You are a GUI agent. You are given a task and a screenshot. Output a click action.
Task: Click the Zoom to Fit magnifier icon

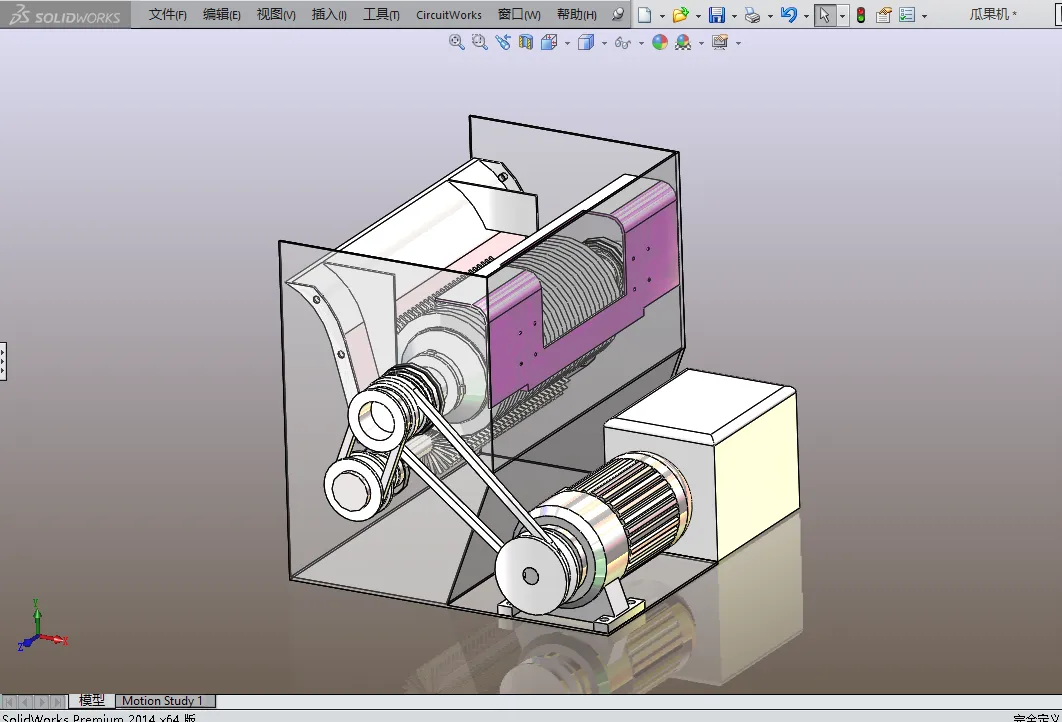pyautogui.click(x=456, y=42)
